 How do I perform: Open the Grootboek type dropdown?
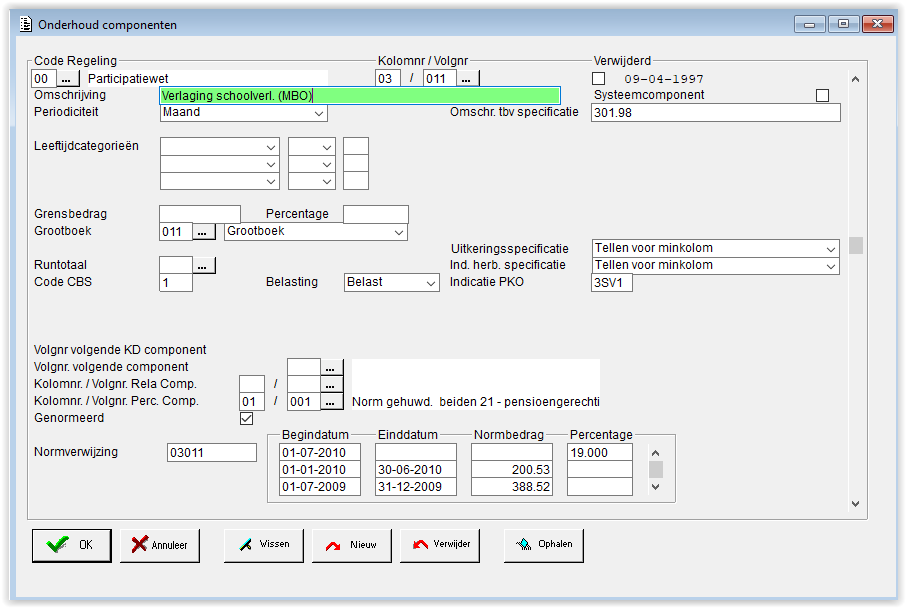point(315,232)
